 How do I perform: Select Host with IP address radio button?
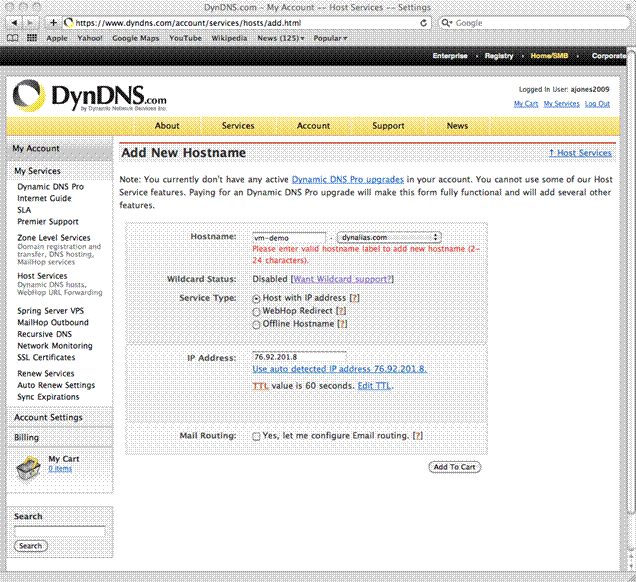tap(256, 299)
